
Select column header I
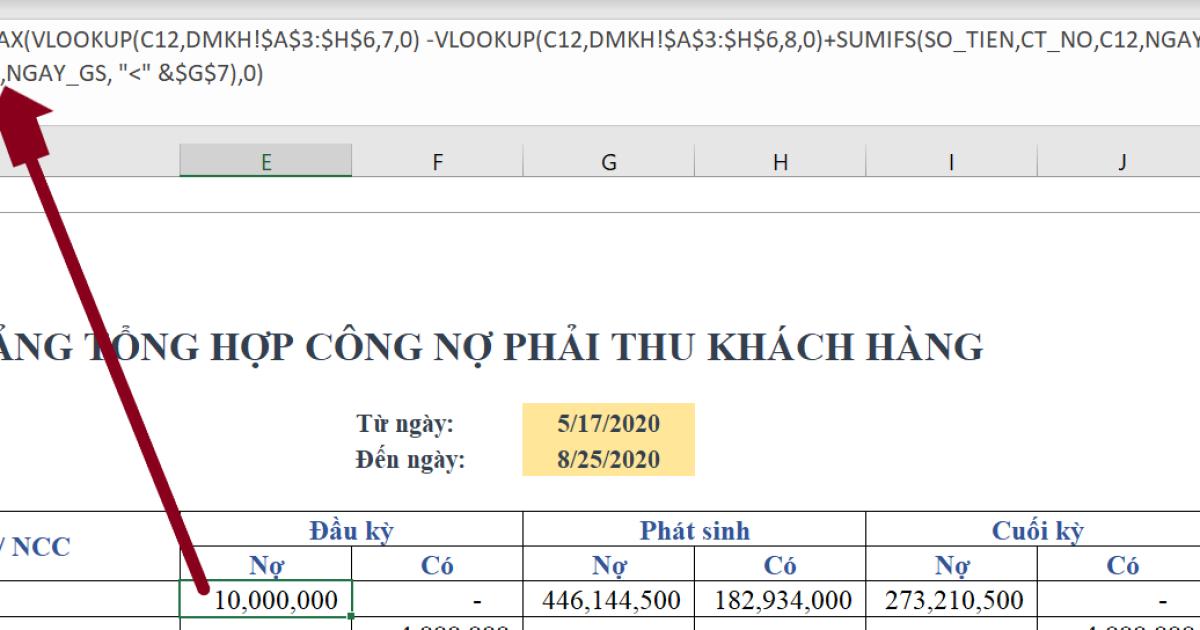click(x=951, y=160)
